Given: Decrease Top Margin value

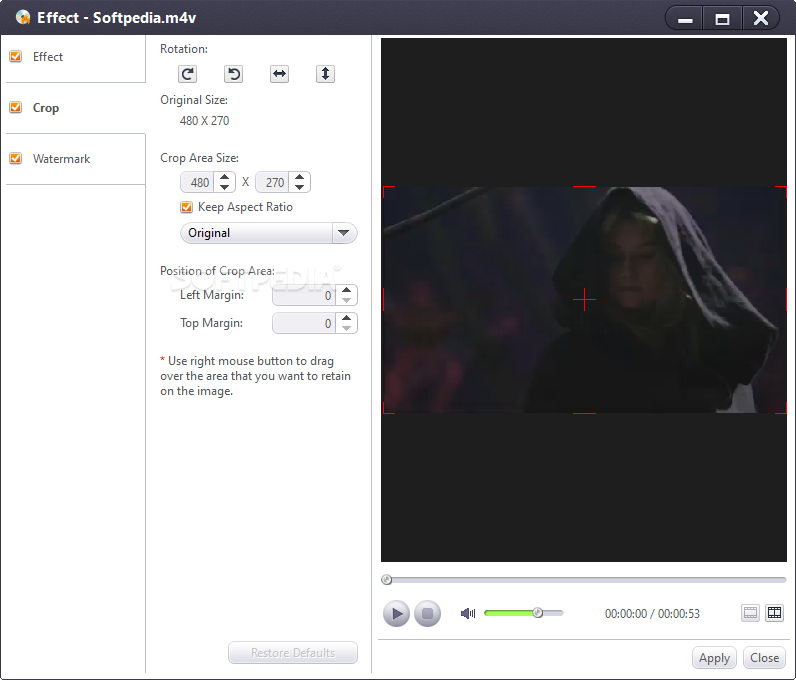Looking at the screenshot, I should coord(346,329).
